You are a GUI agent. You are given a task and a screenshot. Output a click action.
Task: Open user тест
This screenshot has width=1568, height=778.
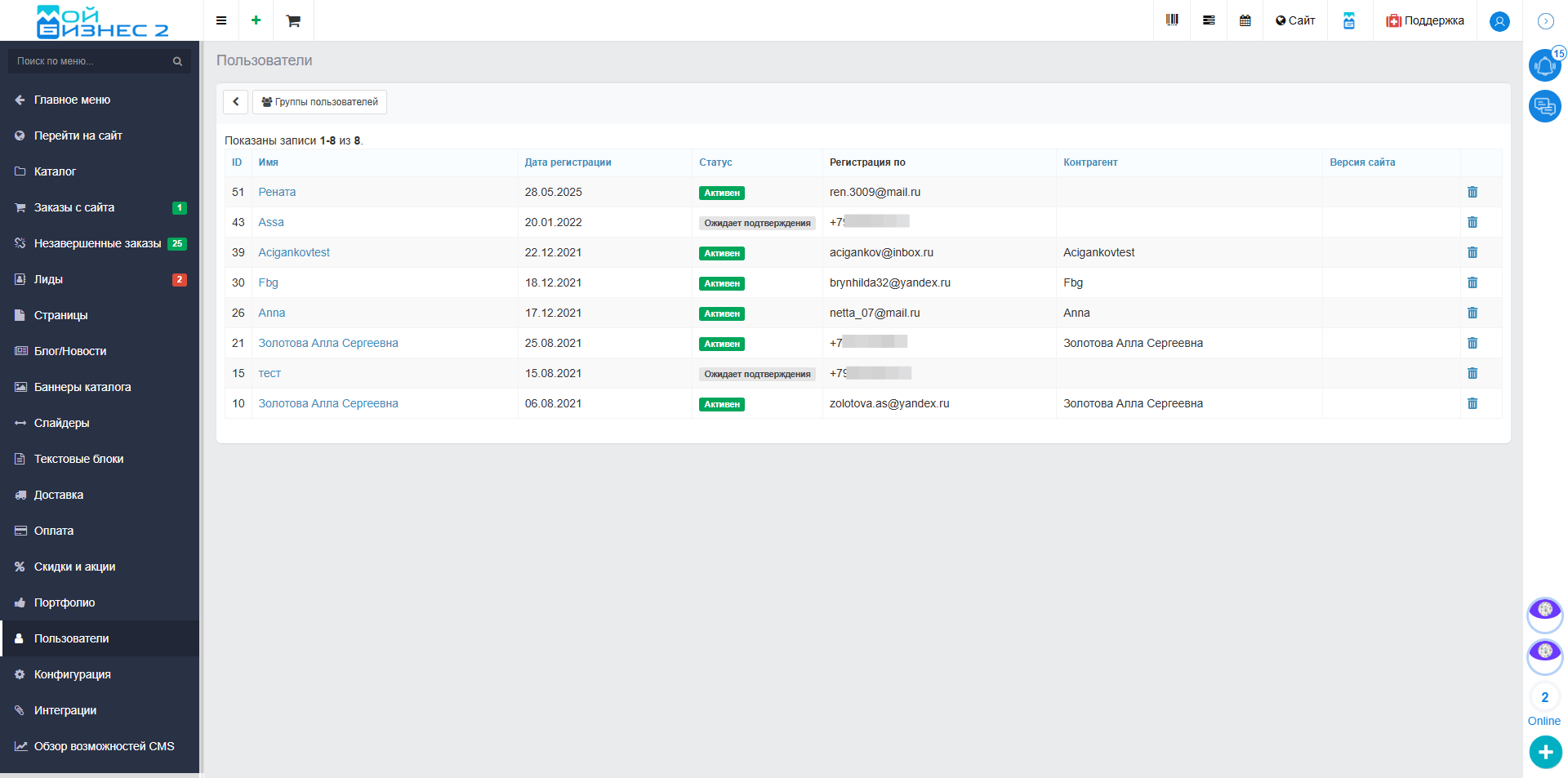[x=269, y=373]
